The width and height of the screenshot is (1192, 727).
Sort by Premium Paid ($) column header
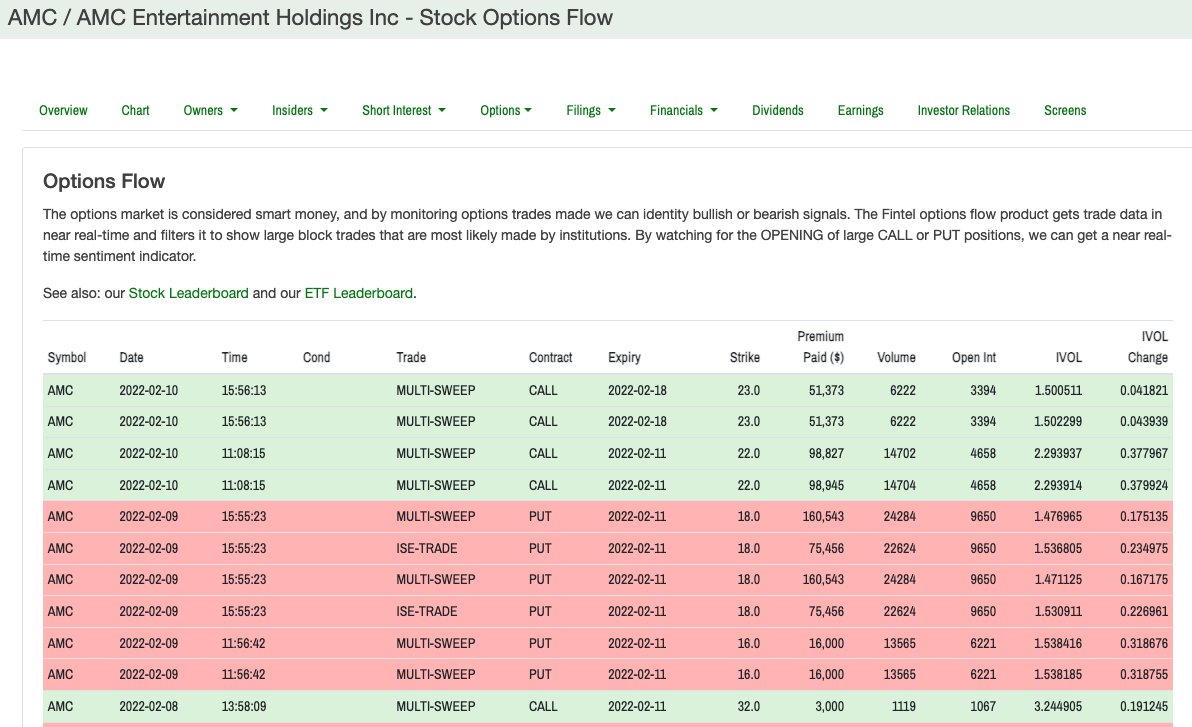tap(821, 347)
